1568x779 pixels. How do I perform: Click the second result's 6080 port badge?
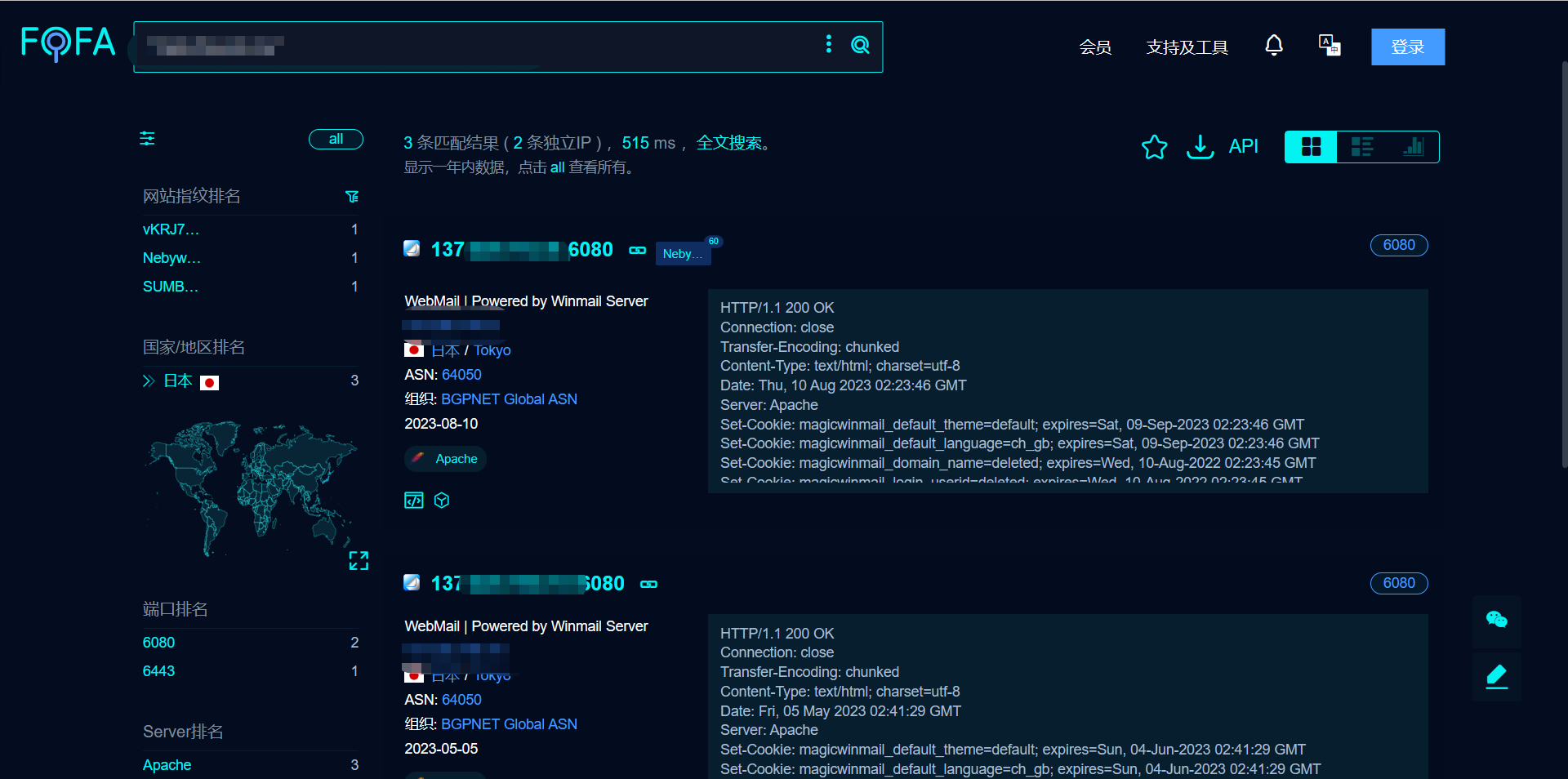point(1399,583)
